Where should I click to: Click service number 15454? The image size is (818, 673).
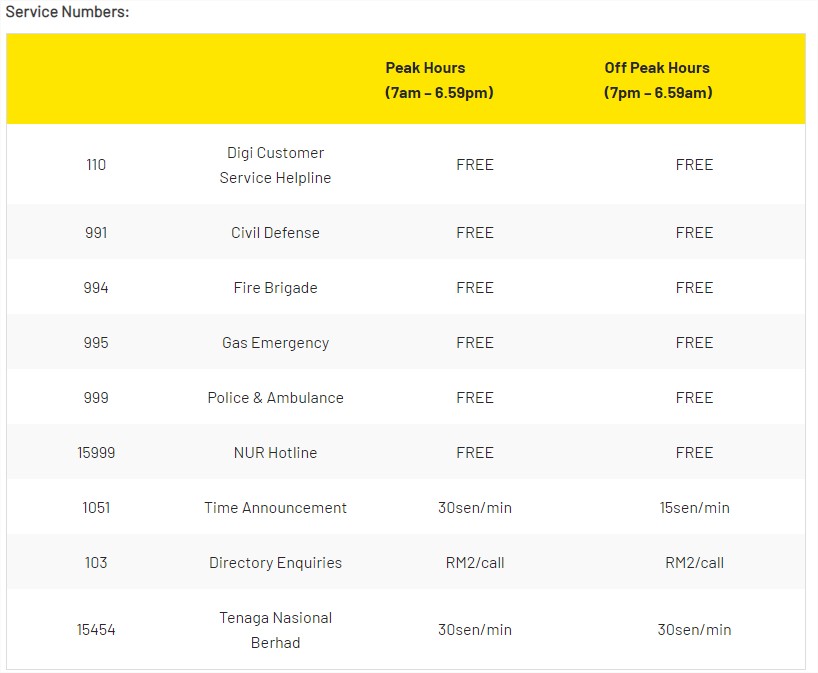96,630
